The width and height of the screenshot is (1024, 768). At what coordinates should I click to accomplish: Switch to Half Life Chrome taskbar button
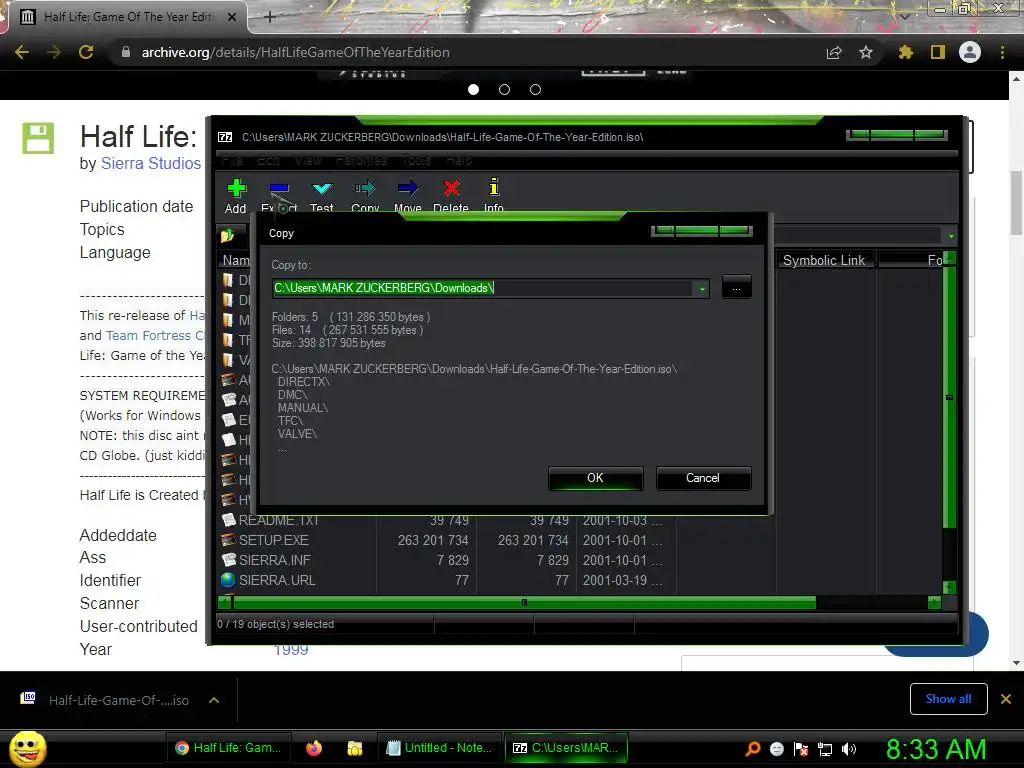pyautogui.click(x=229, y=748)
